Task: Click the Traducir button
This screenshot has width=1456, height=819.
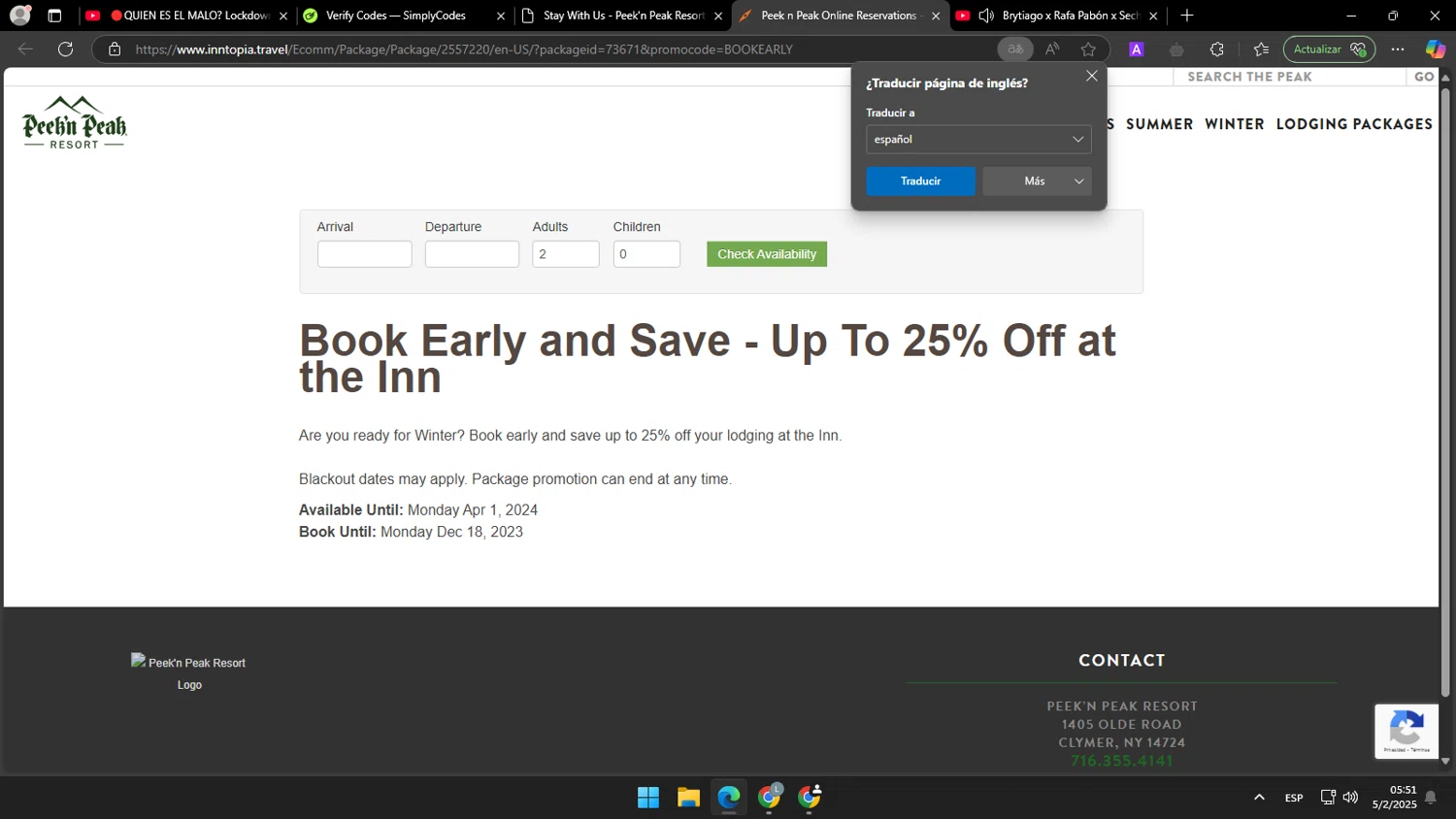Action: click(920, 181)
